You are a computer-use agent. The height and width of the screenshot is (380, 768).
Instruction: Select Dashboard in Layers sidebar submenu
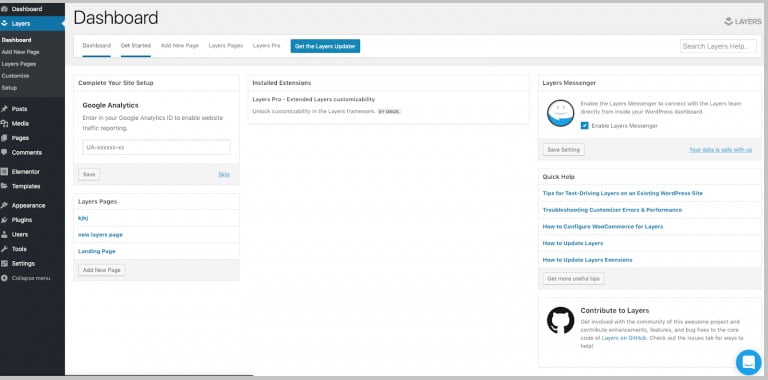coord(16,40)
